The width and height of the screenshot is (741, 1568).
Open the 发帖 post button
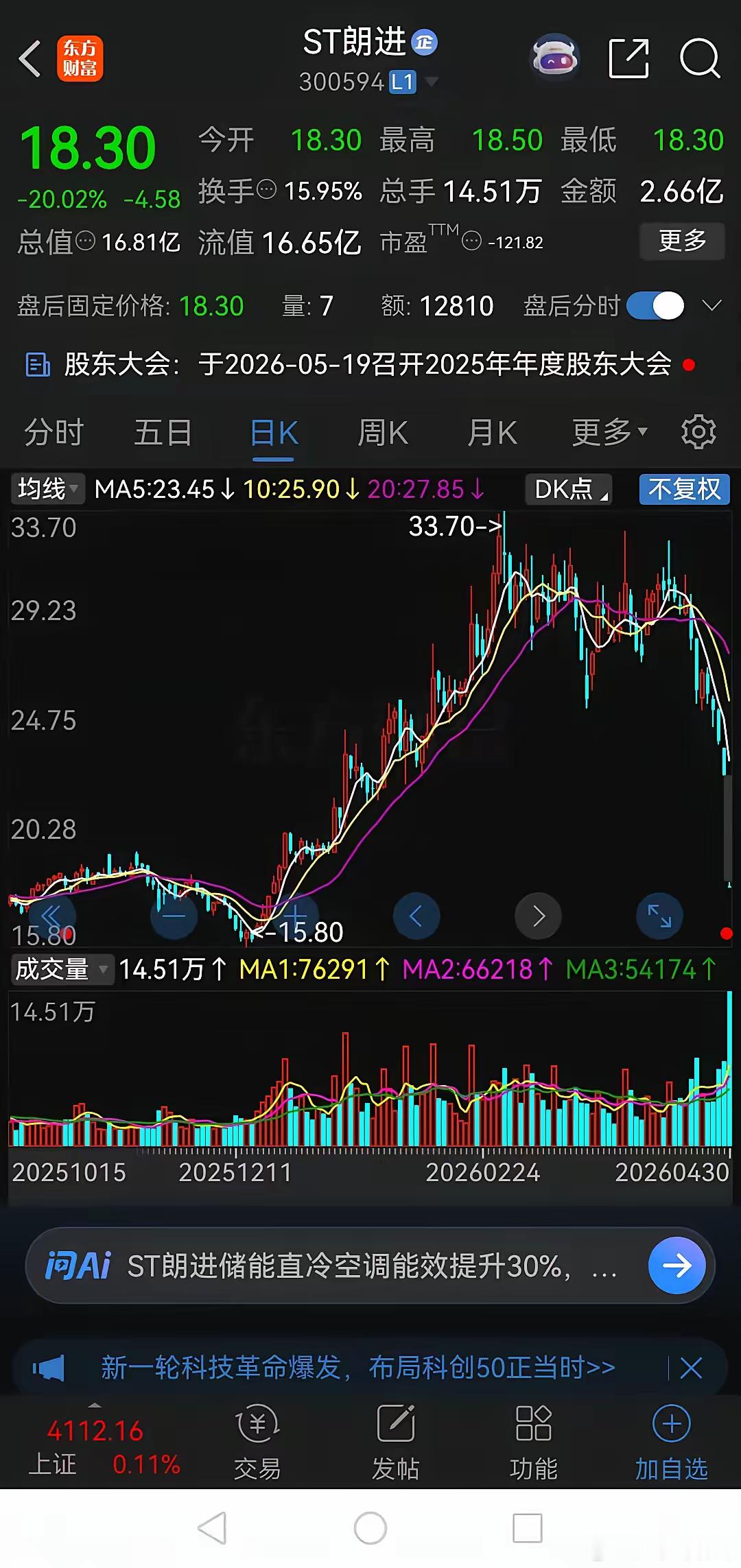click(x=396, y=1442)
